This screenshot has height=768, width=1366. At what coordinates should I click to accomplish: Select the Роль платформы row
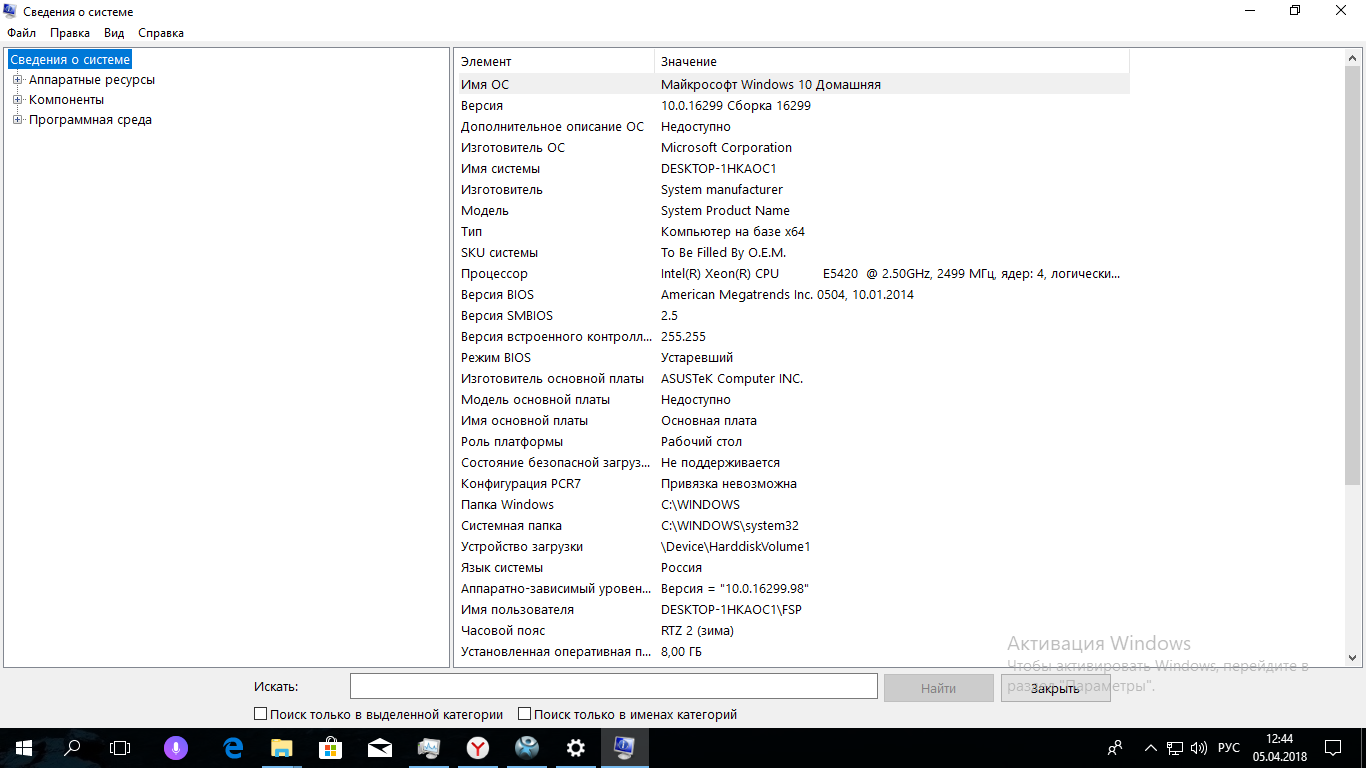click(794, 442)
